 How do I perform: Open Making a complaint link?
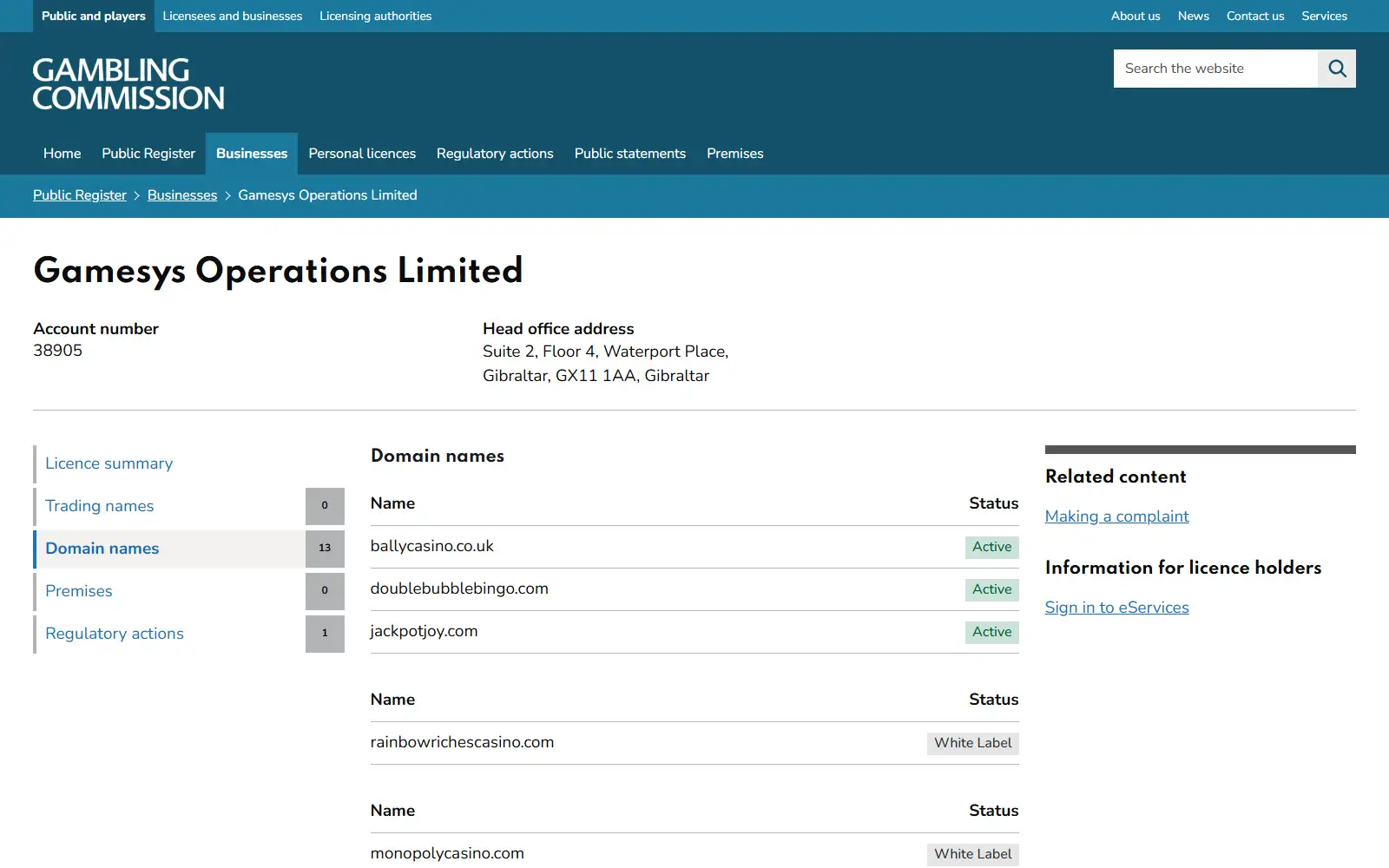coord(1116,516)
